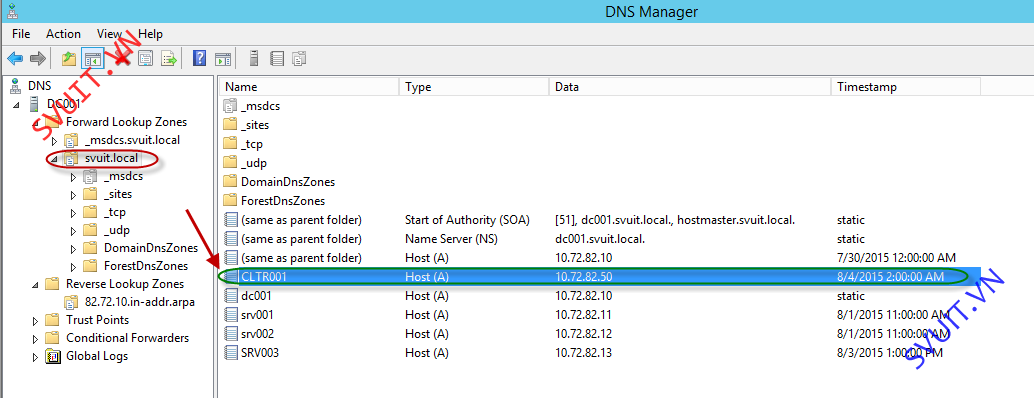Click the DC001 server icon in tree
This screenshot has width=1034, height=398.
click(x=34, y=103)
